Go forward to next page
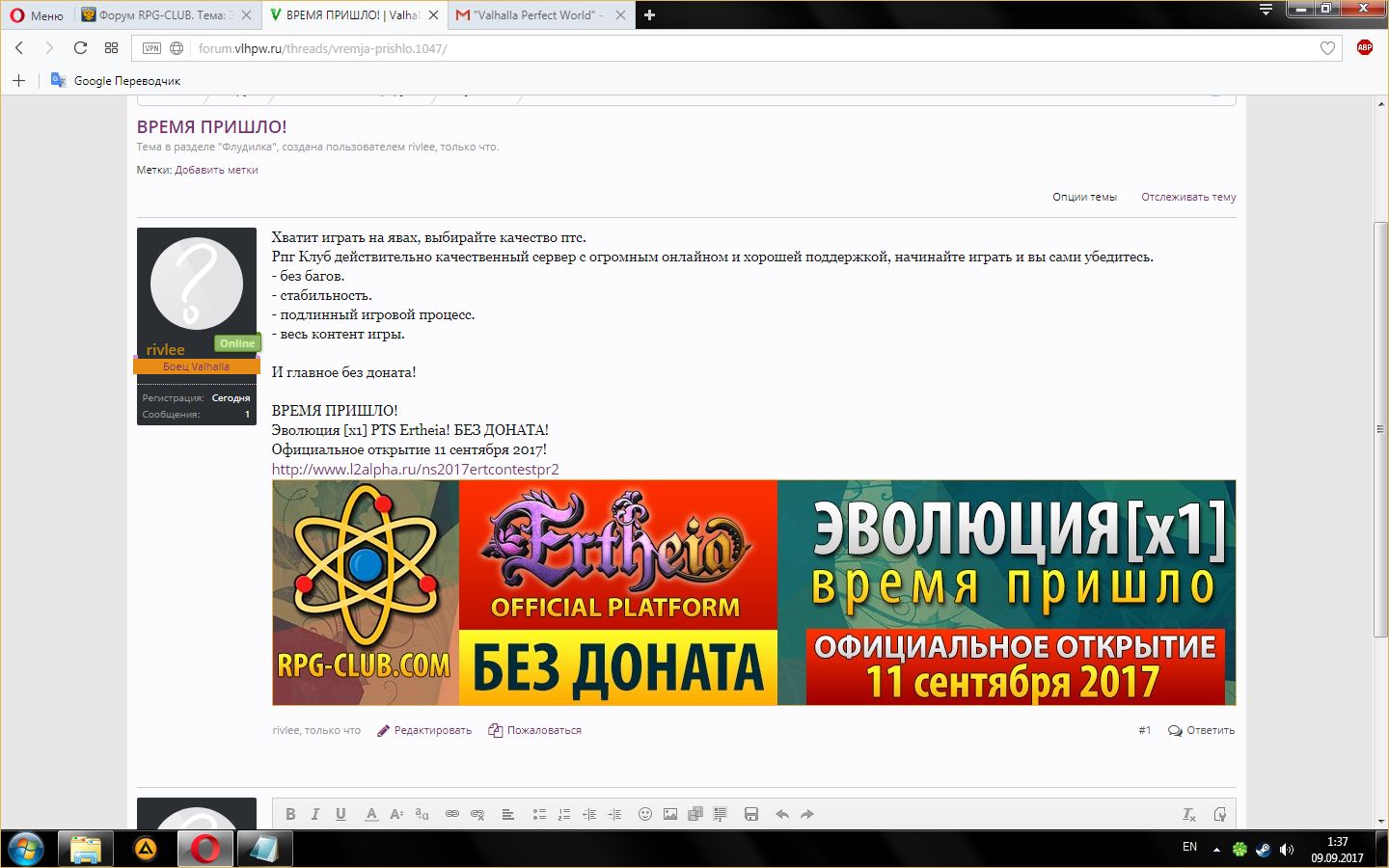The image size is (1389, 868). [49, 47]
